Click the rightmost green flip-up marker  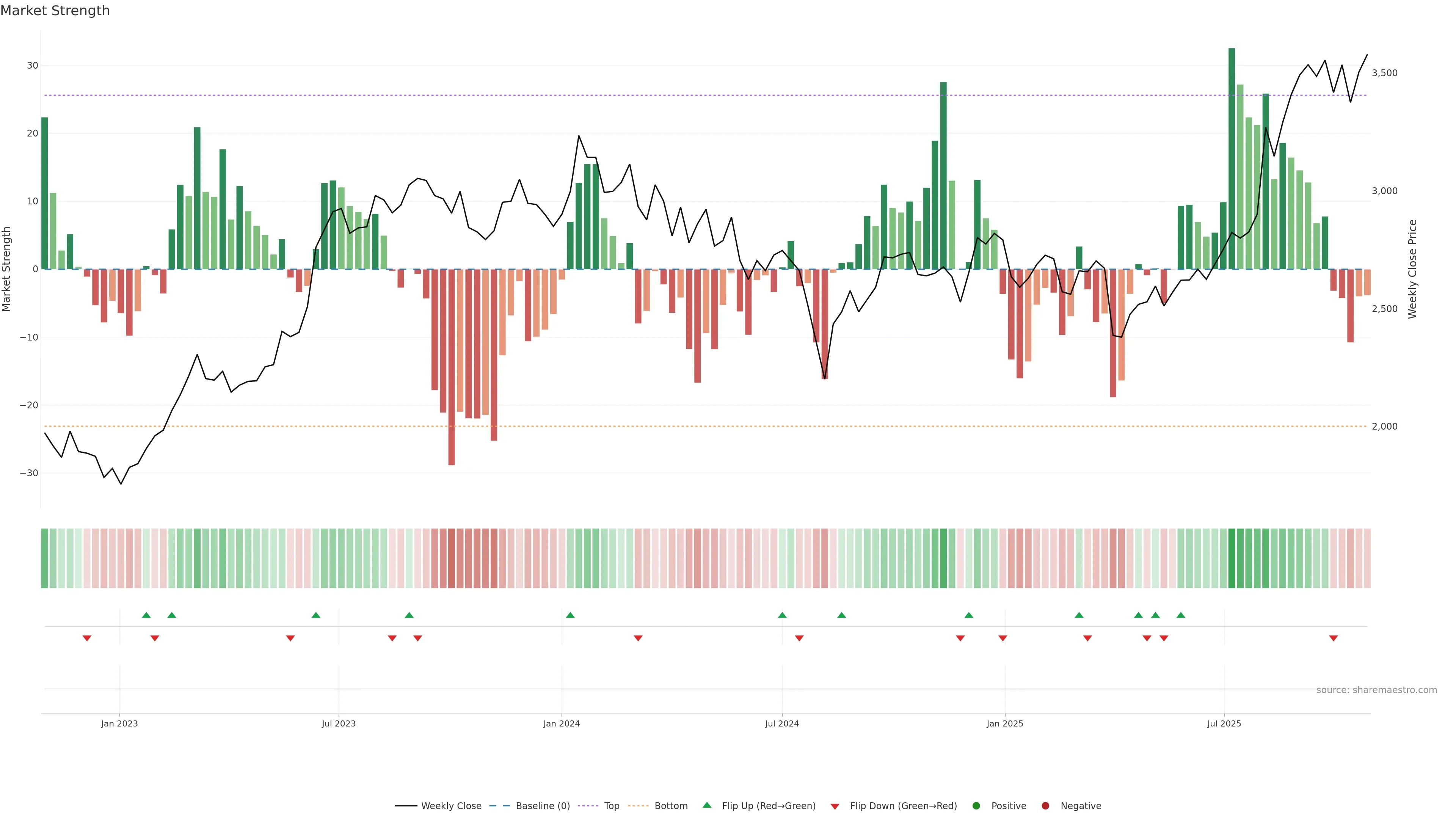pyautogui.click(x=1181, y=615)
